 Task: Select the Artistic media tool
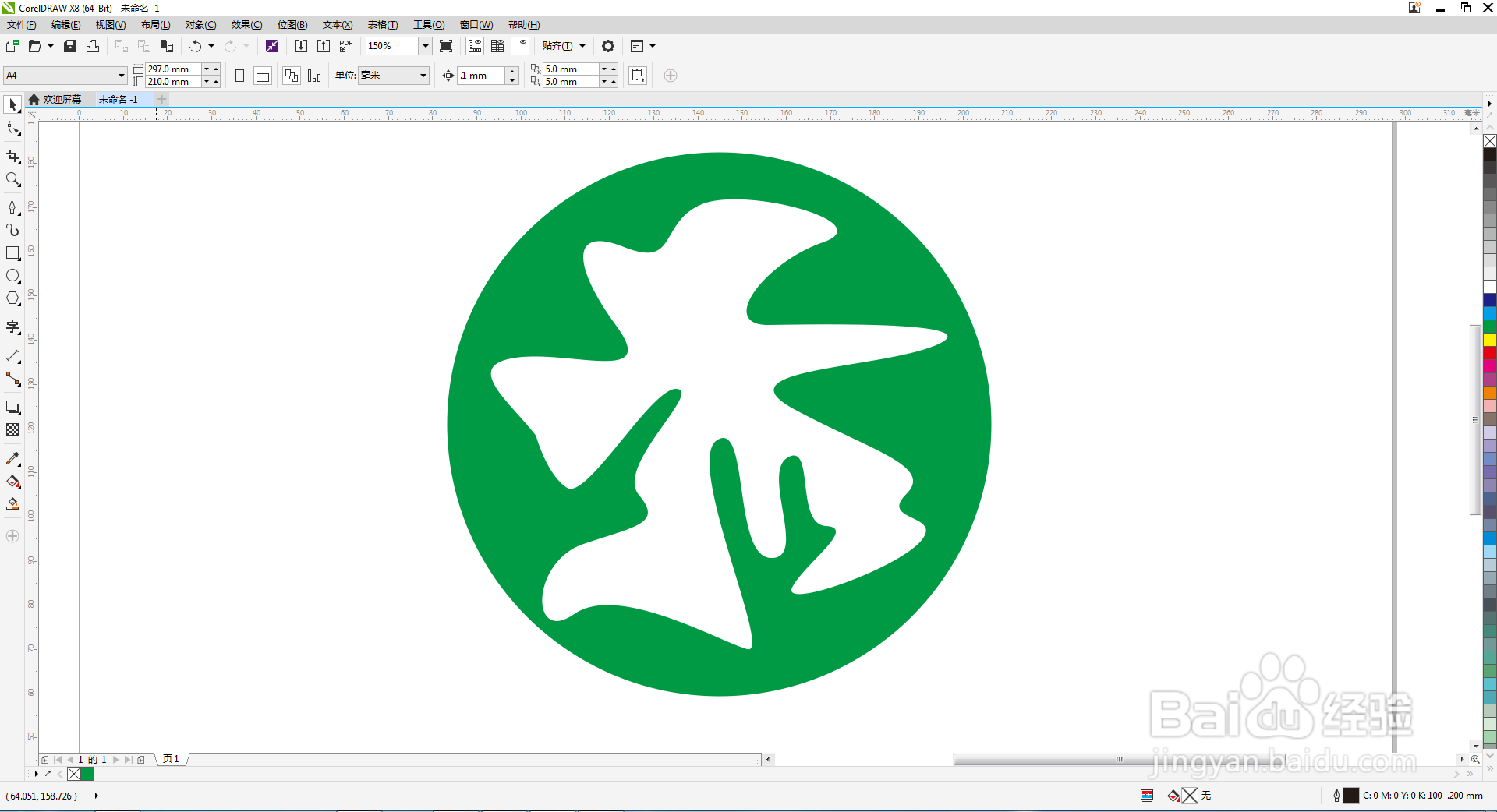12,230
